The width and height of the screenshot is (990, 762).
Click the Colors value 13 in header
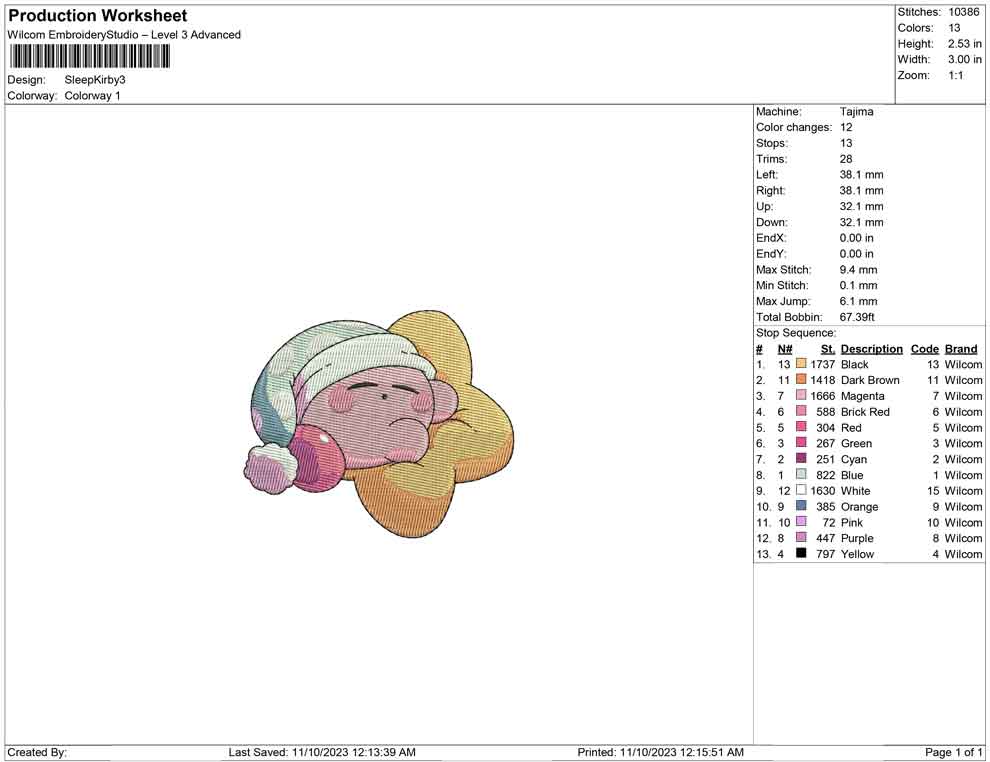(x=954, y=28)
